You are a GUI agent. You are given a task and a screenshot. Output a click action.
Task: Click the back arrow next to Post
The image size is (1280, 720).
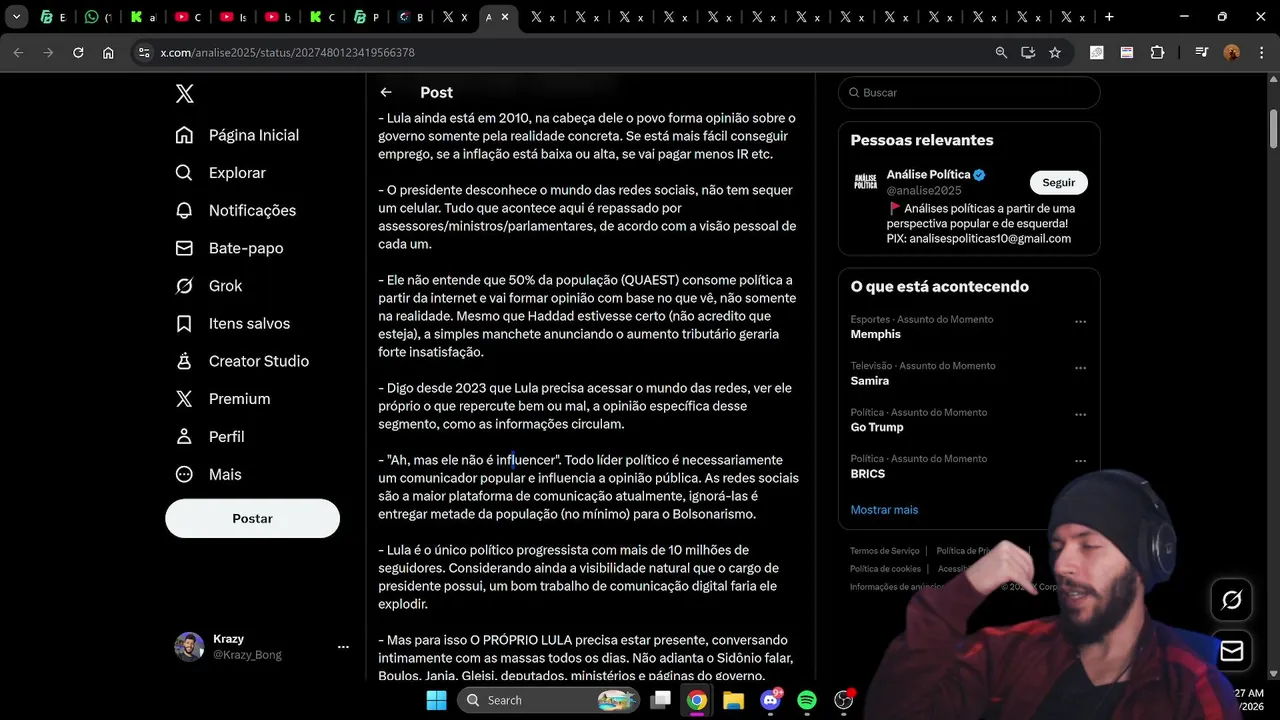tap(386, 92)
